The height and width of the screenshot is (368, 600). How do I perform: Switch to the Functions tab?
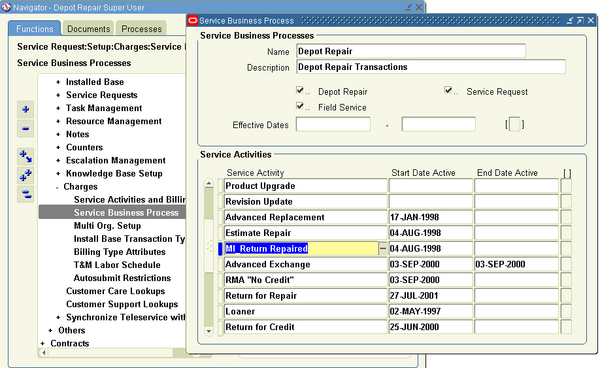(34, 29)
